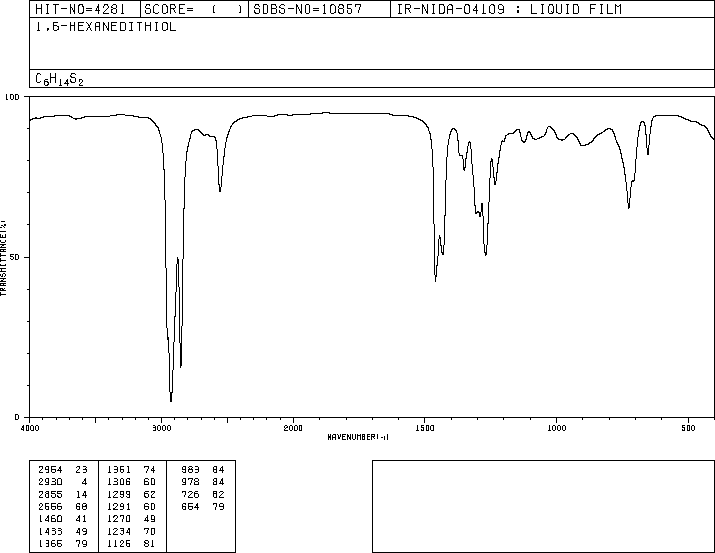Click the deepest peak near 2930

[x=171, y=400]
